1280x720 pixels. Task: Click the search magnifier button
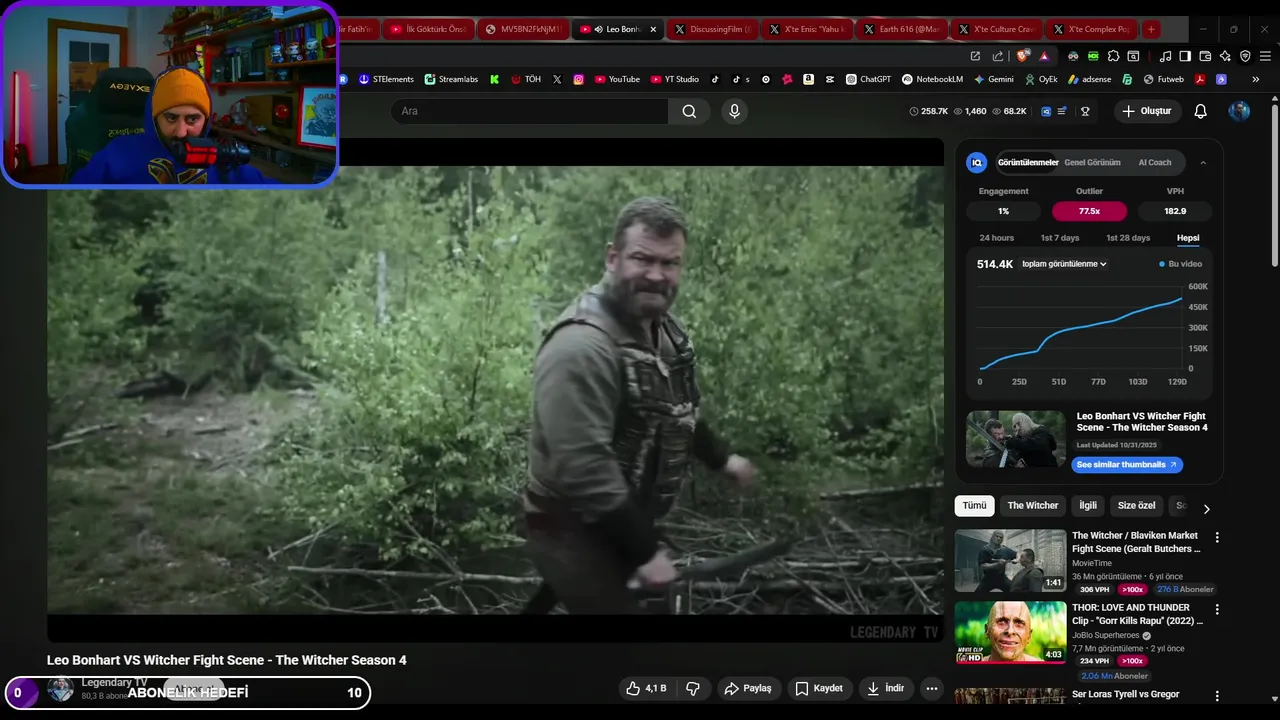point(689,111)
